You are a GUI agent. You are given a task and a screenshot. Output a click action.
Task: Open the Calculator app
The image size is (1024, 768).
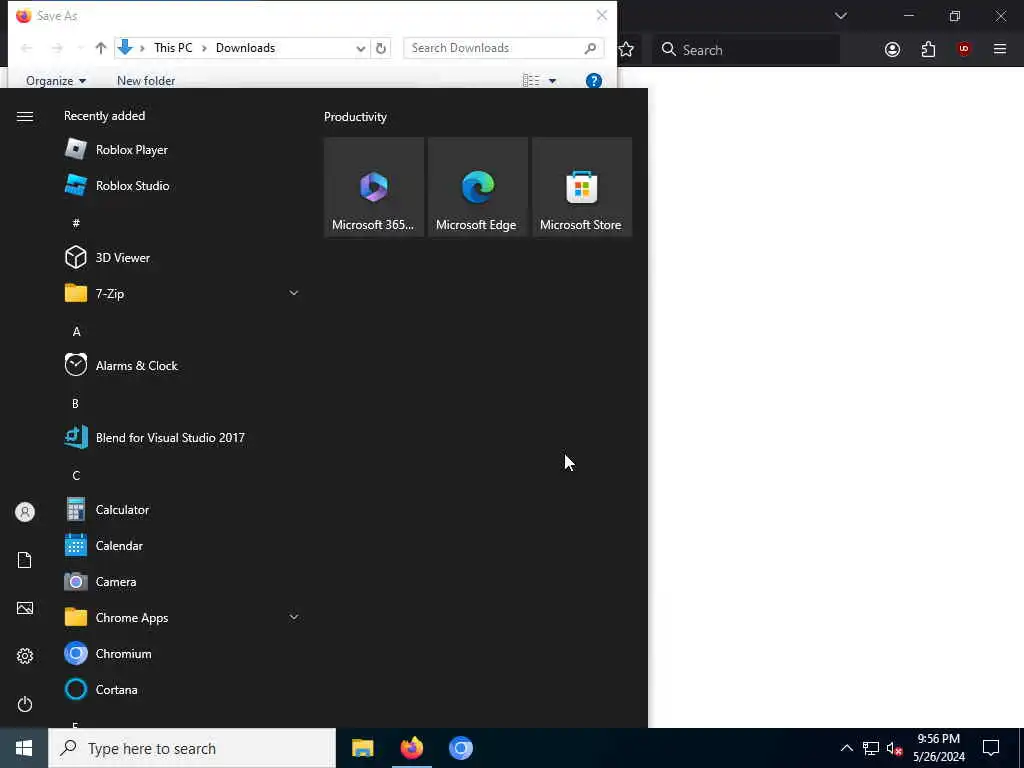[181, 509]
